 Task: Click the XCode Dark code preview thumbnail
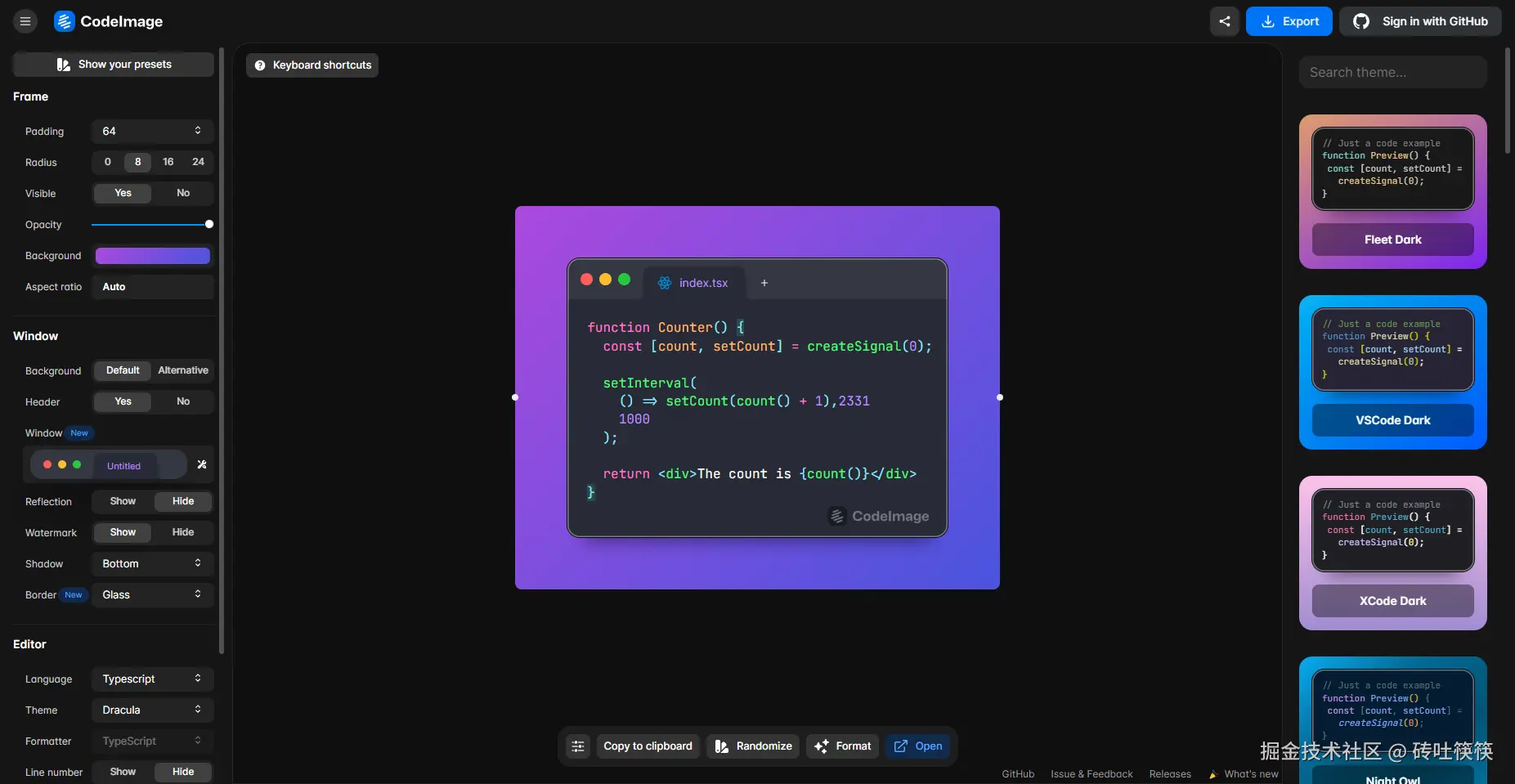coord(1392,531)
